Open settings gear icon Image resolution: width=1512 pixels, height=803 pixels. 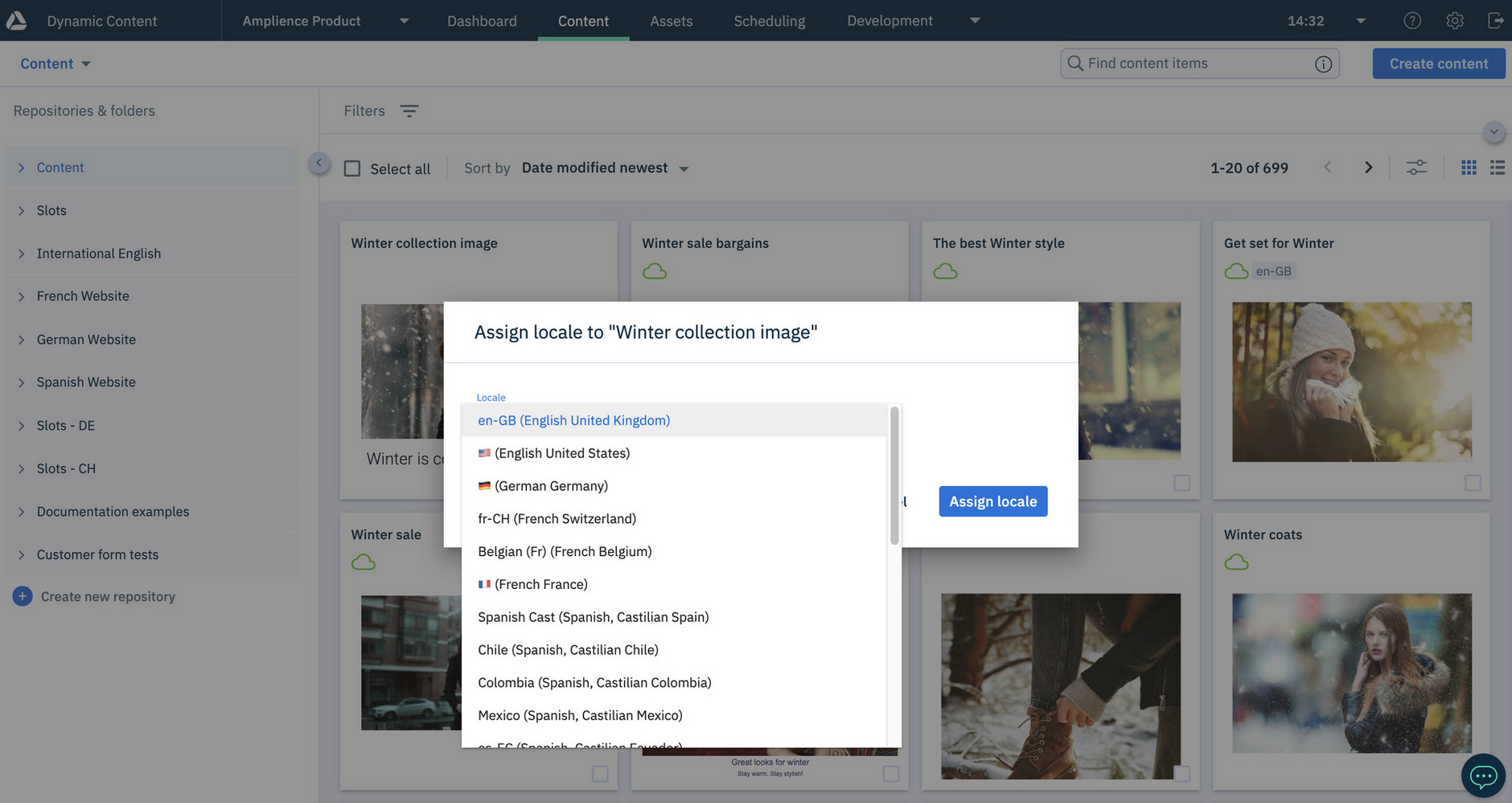tap(1455, 21)
